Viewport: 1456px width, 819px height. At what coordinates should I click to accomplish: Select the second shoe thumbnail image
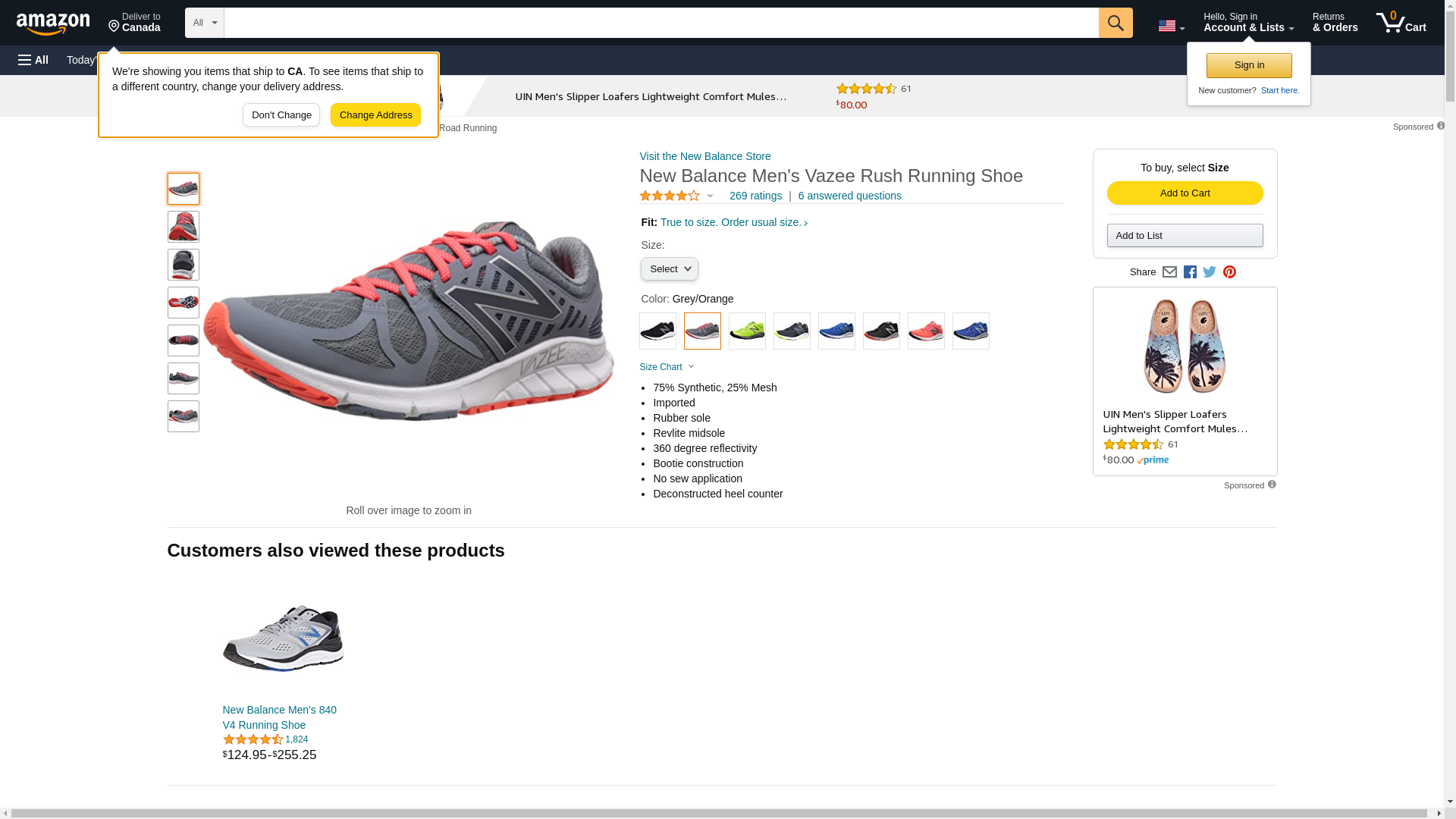click(x=183, y=227)
